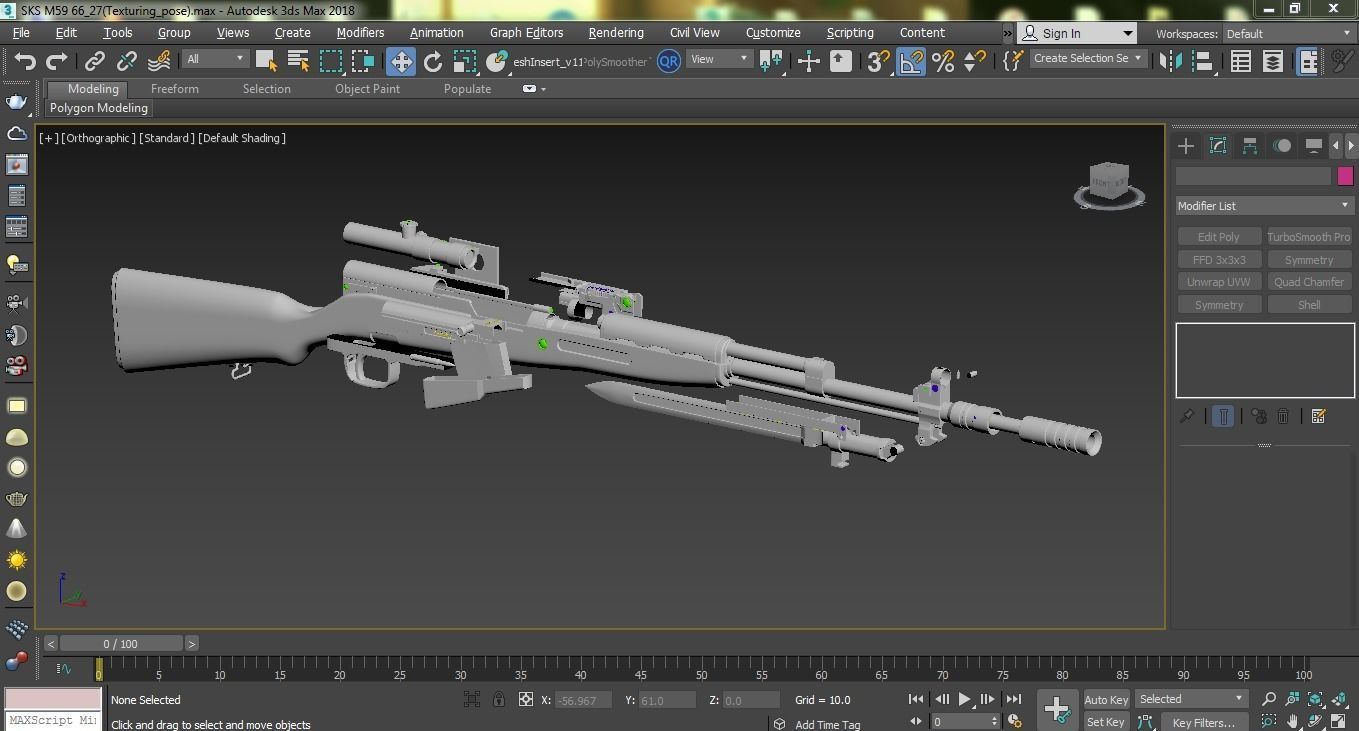Click Bind to Space Warp icon
This screenshot has width=1359, height=731.
(159, 61)
